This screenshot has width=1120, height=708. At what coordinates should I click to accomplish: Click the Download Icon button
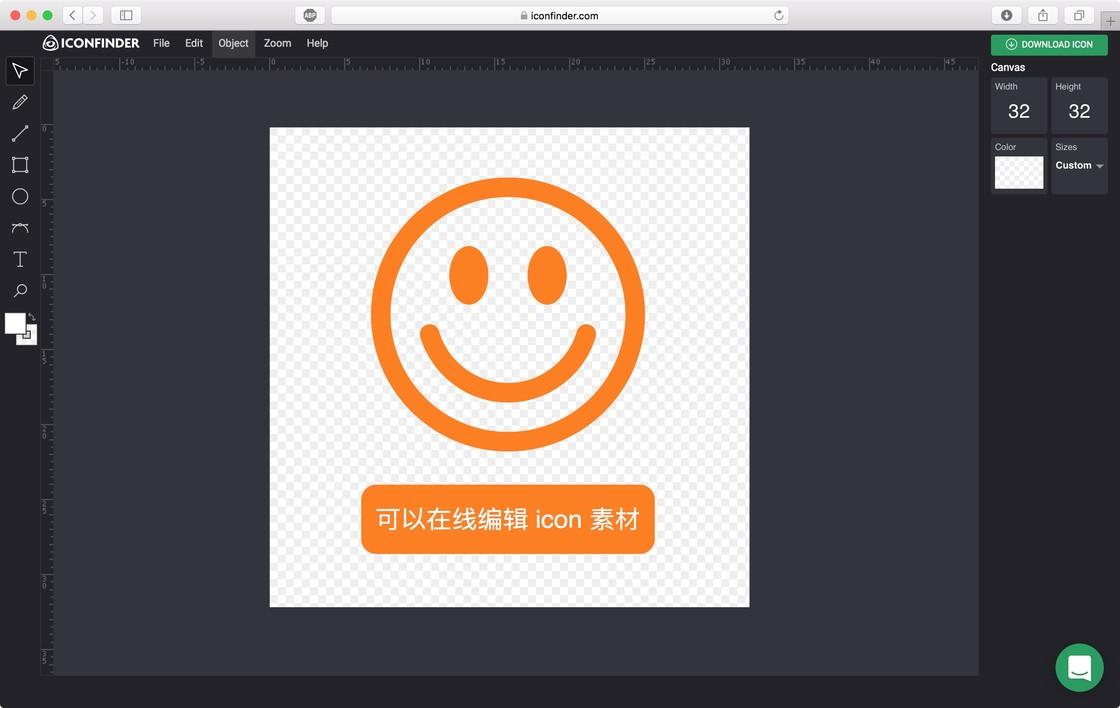tap(1049, 44)
